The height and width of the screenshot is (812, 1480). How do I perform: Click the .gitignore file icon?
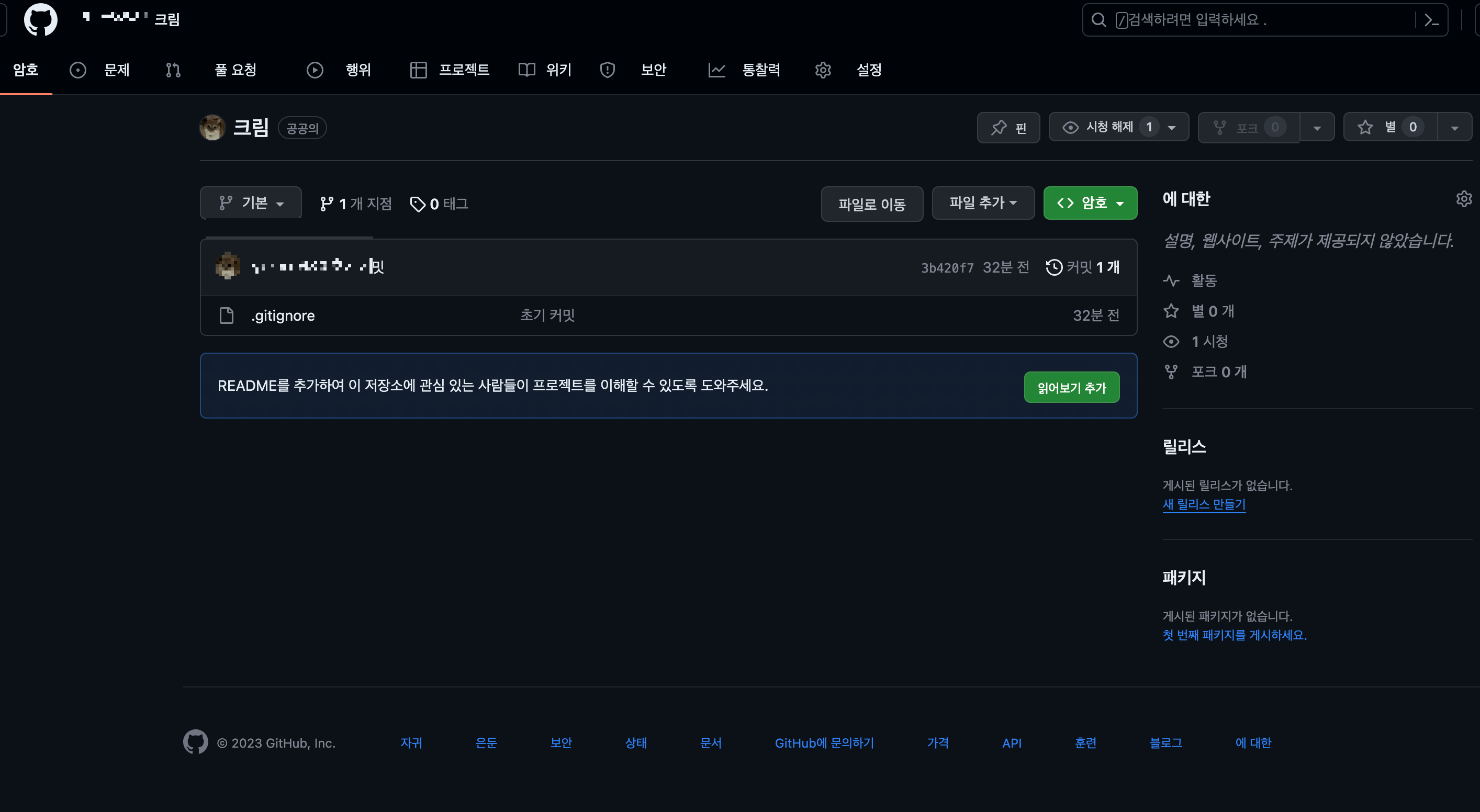227,315
